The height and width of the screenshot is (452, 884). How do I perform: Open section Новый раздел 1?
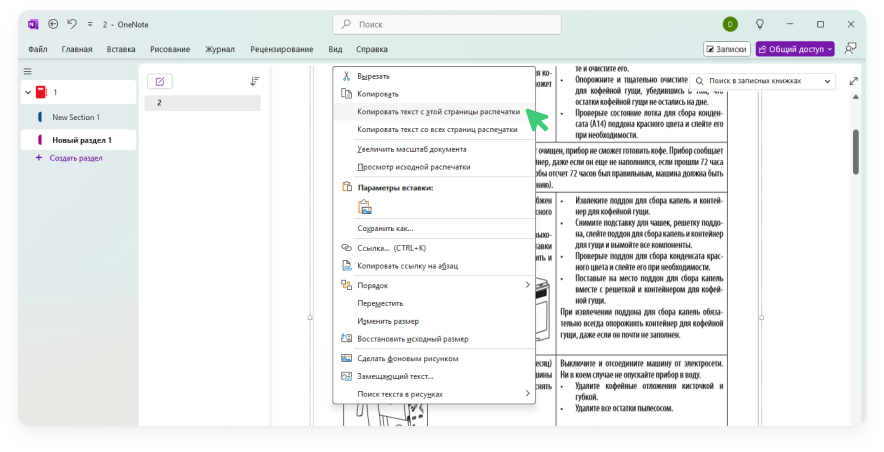[x=78, y=140]
